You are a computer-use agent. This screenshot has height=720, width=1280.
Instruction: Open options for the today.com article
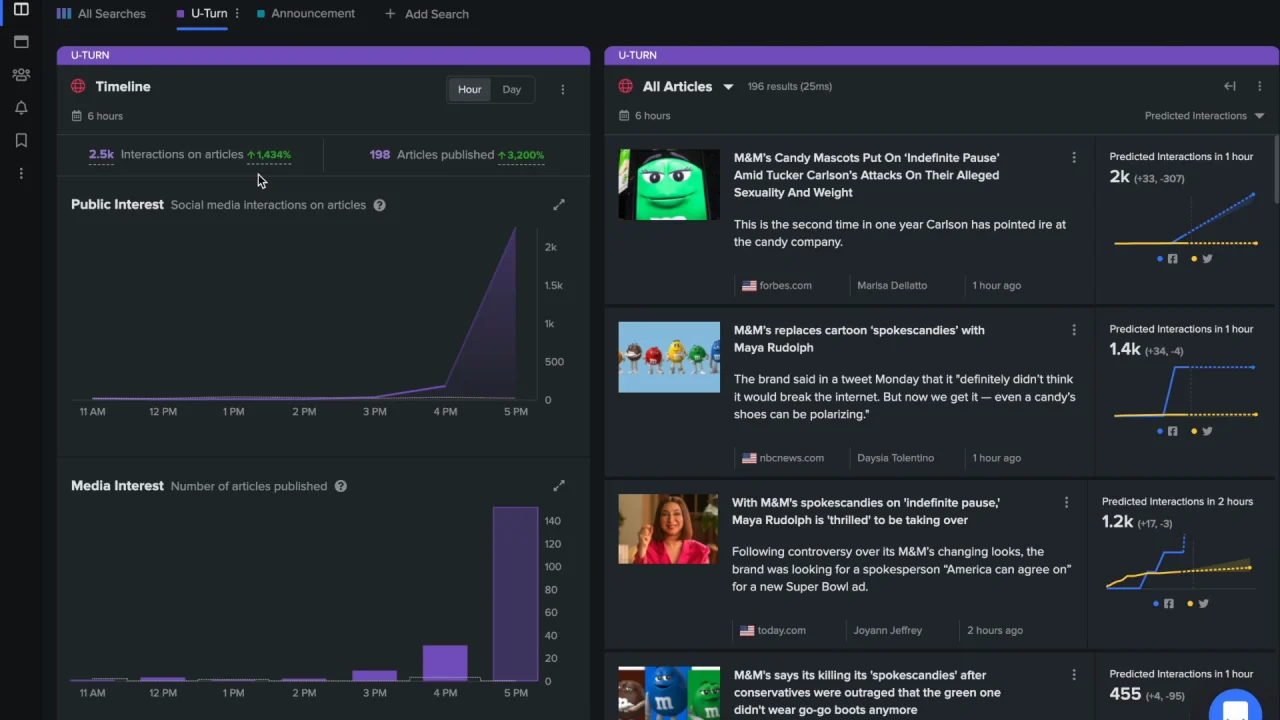(1066, 503)
